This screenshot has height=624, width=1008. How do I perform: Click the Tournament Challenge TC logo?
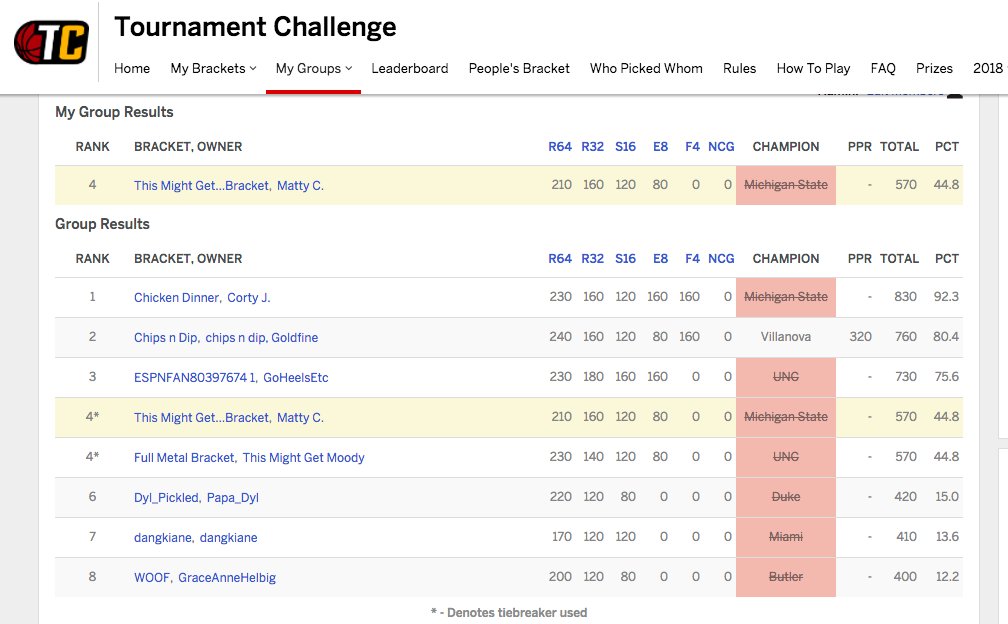(x=51, y=42)
